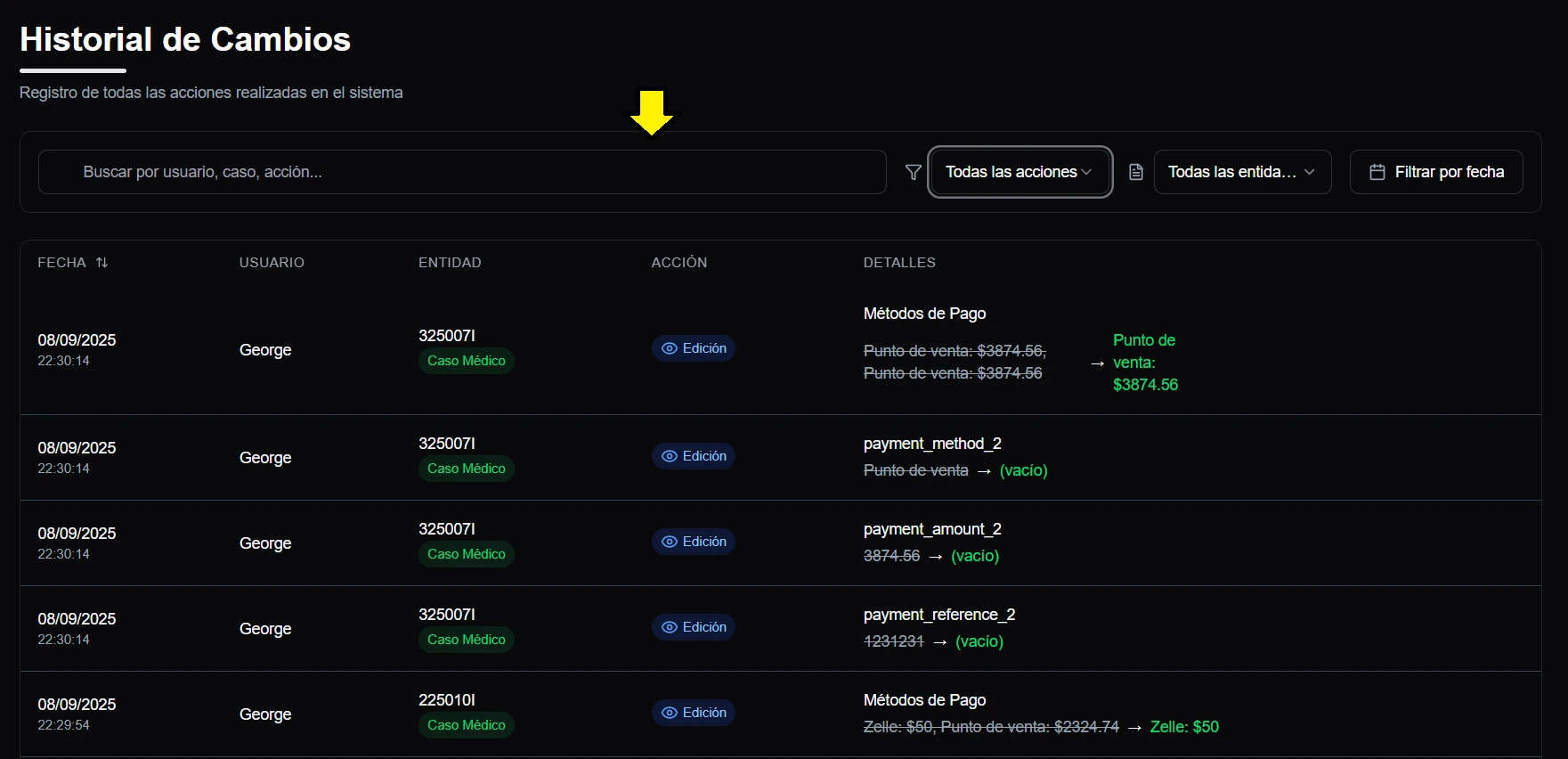
Task: Click the funnel filter icon
Action: [x=913, y=172]
